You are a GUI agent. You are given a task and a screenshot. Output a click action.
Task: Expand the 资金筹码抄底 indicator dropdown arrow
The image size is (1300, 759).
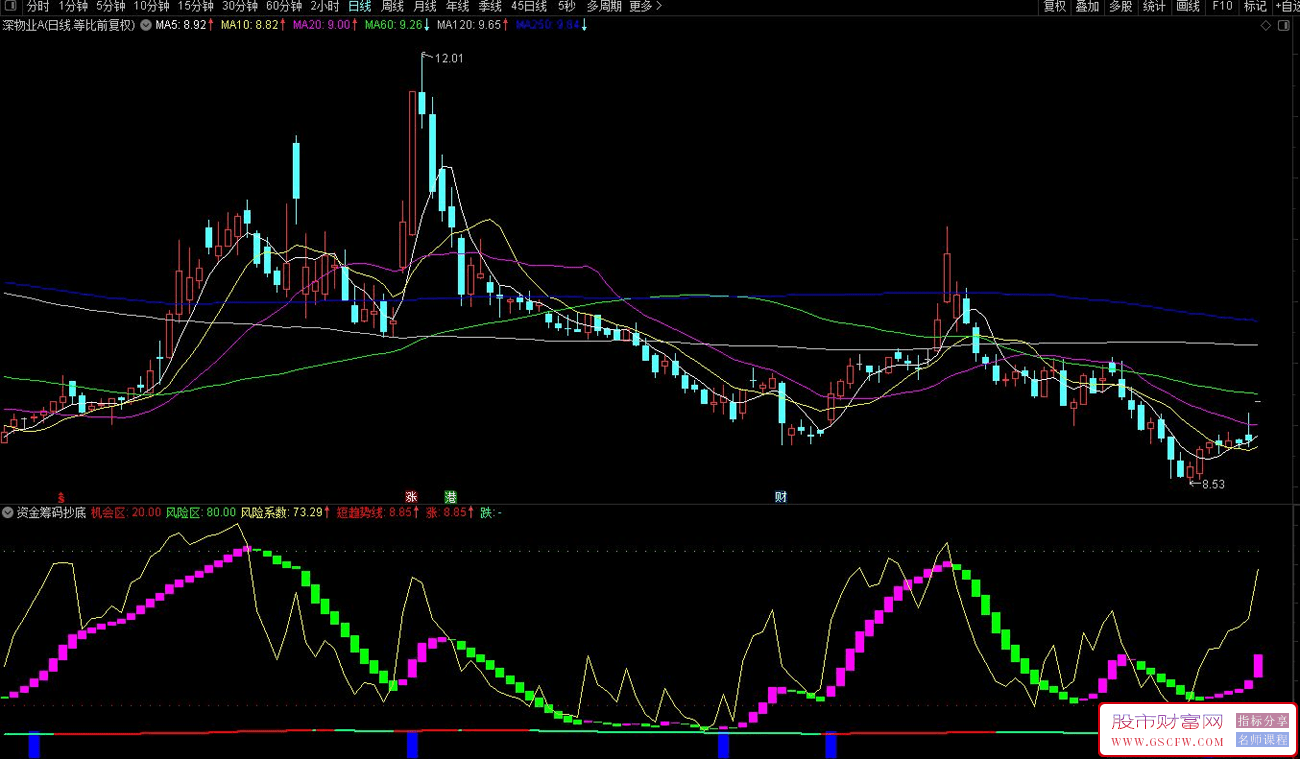click(8, 512)
